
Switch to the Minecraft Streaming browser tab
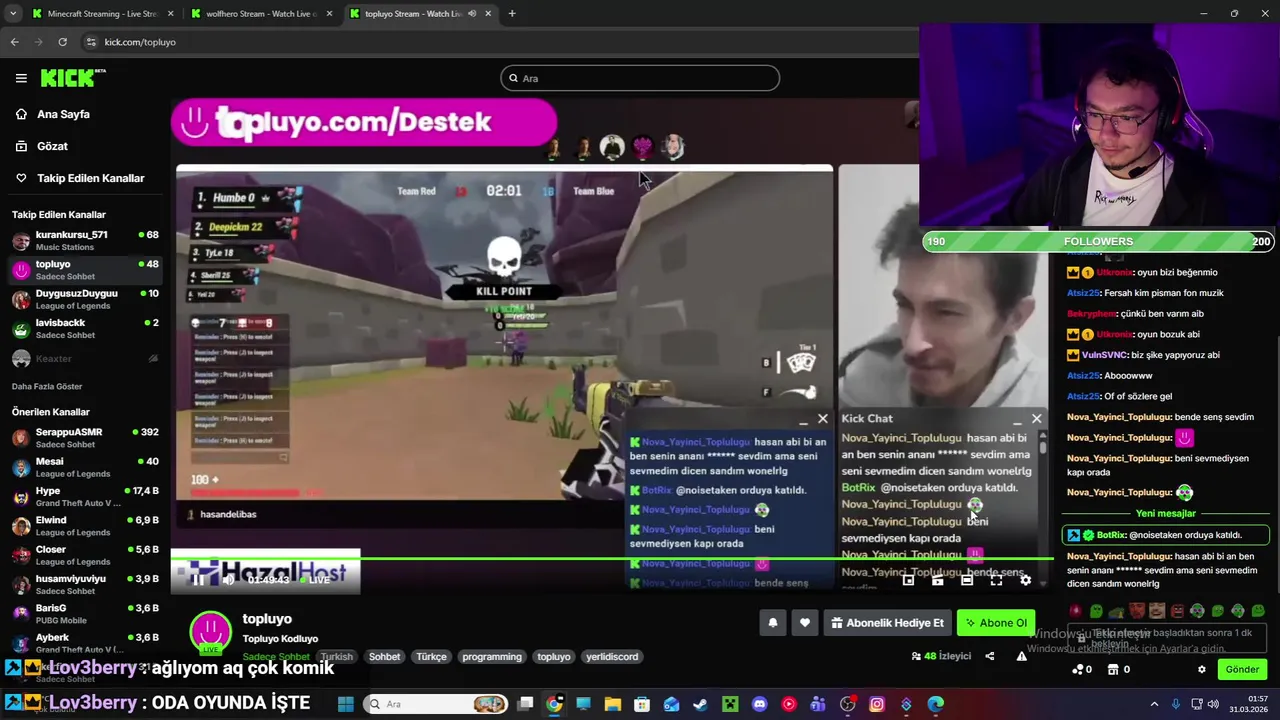[102, 14]
